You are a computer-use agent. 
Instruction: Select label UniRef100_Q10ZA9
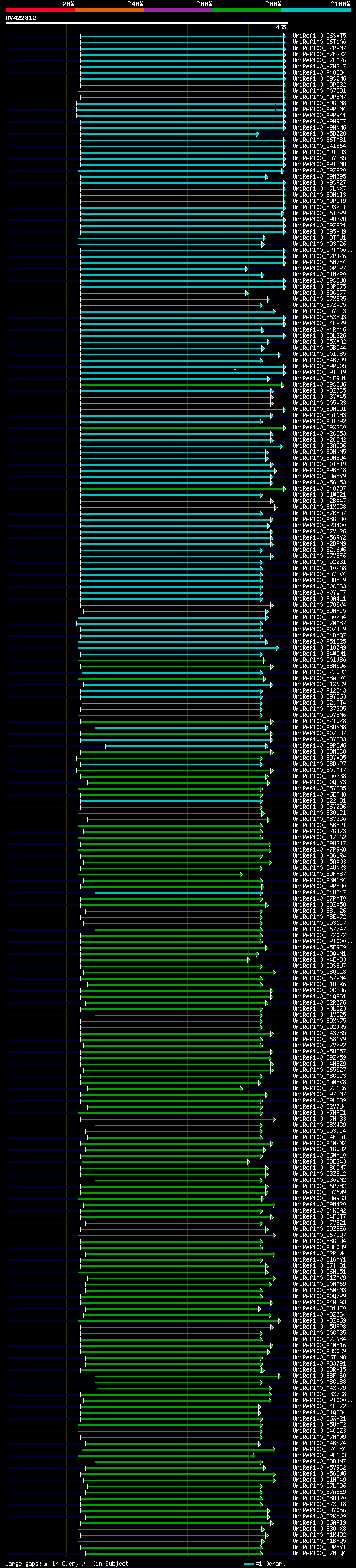(319, 647)
